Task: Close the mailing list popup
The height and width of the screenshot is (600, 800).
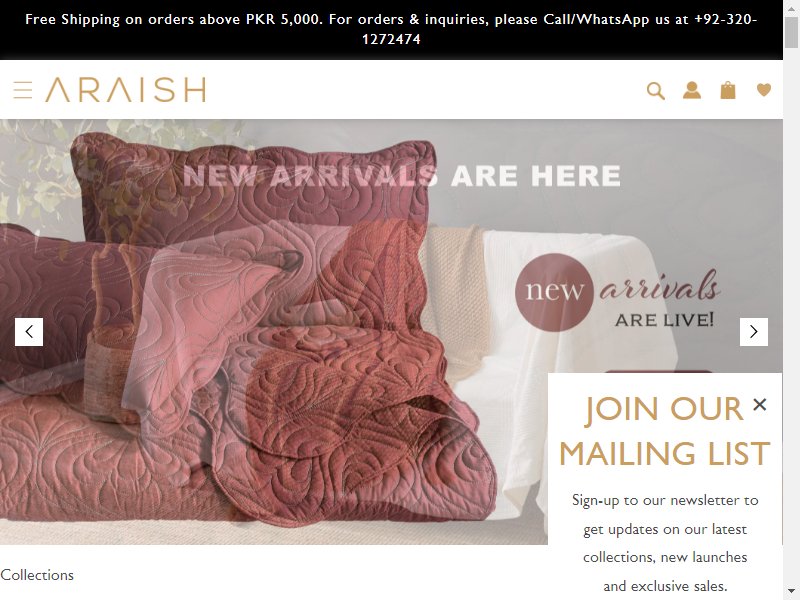Action: coord(760,405)
